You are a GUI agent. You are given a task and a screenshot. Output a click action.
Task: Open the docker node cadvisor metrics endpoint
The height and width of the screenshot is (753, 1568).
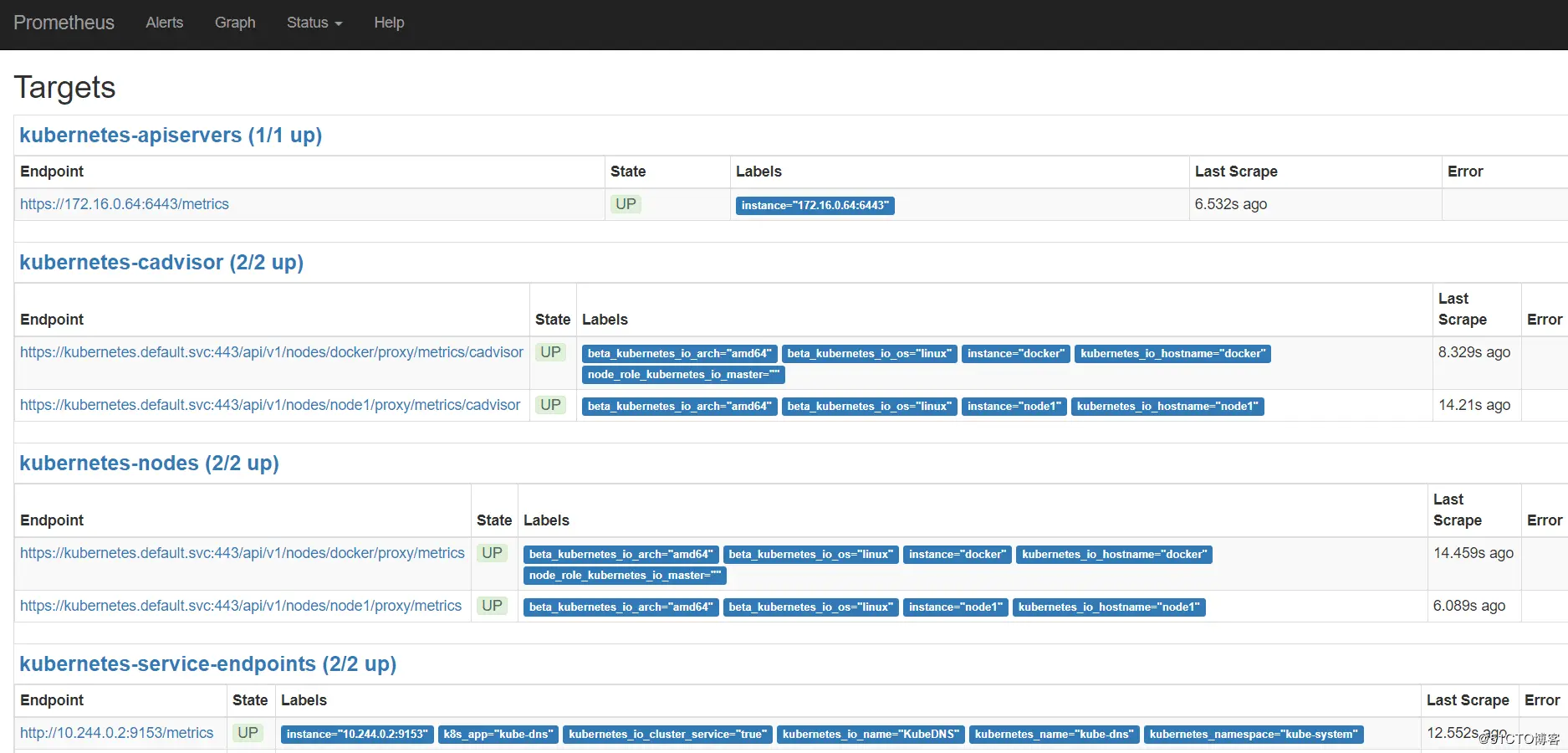(272, 352)
